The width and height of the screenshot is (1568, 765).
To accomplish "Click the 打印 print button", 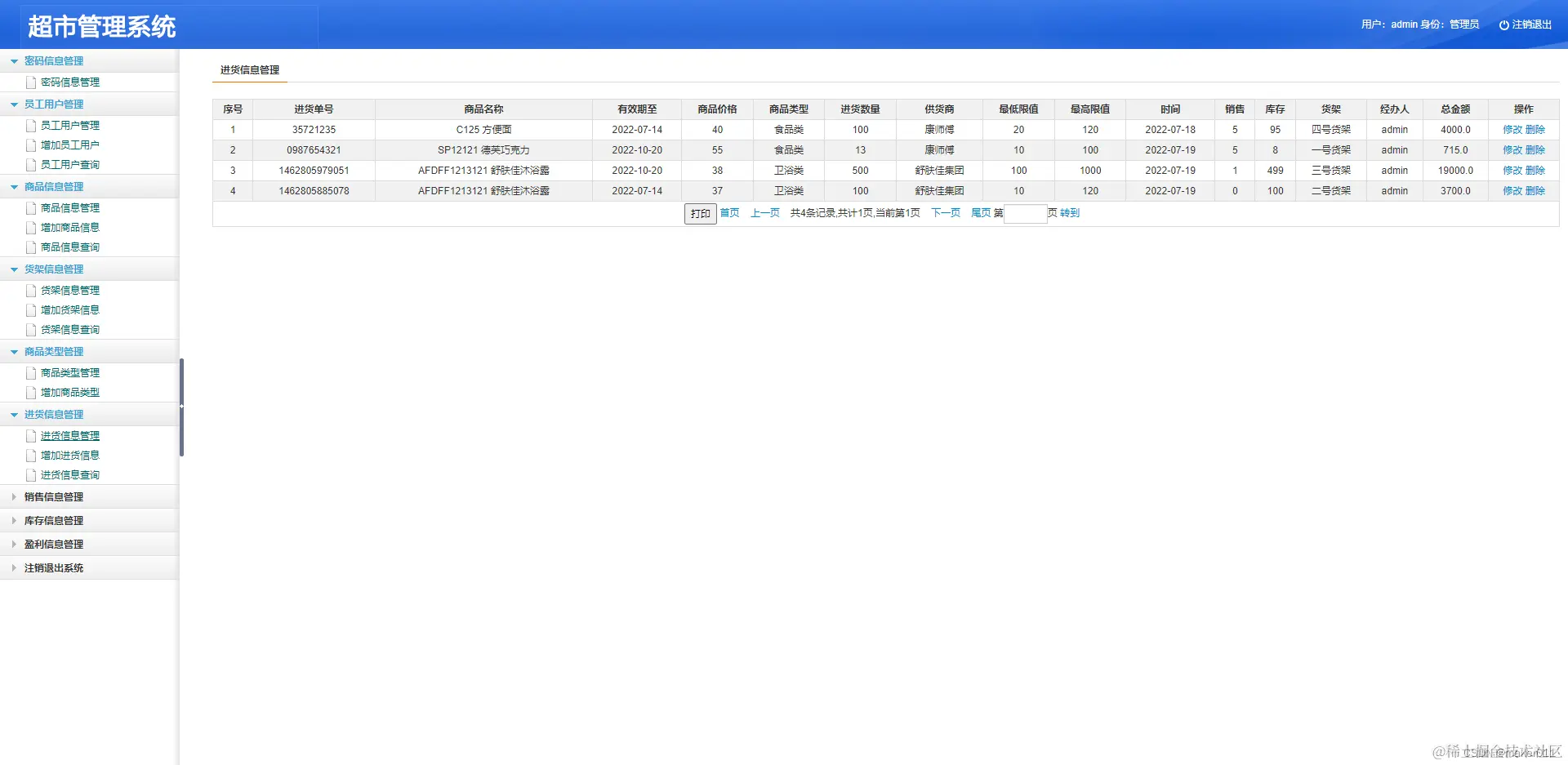I will 700,214.
